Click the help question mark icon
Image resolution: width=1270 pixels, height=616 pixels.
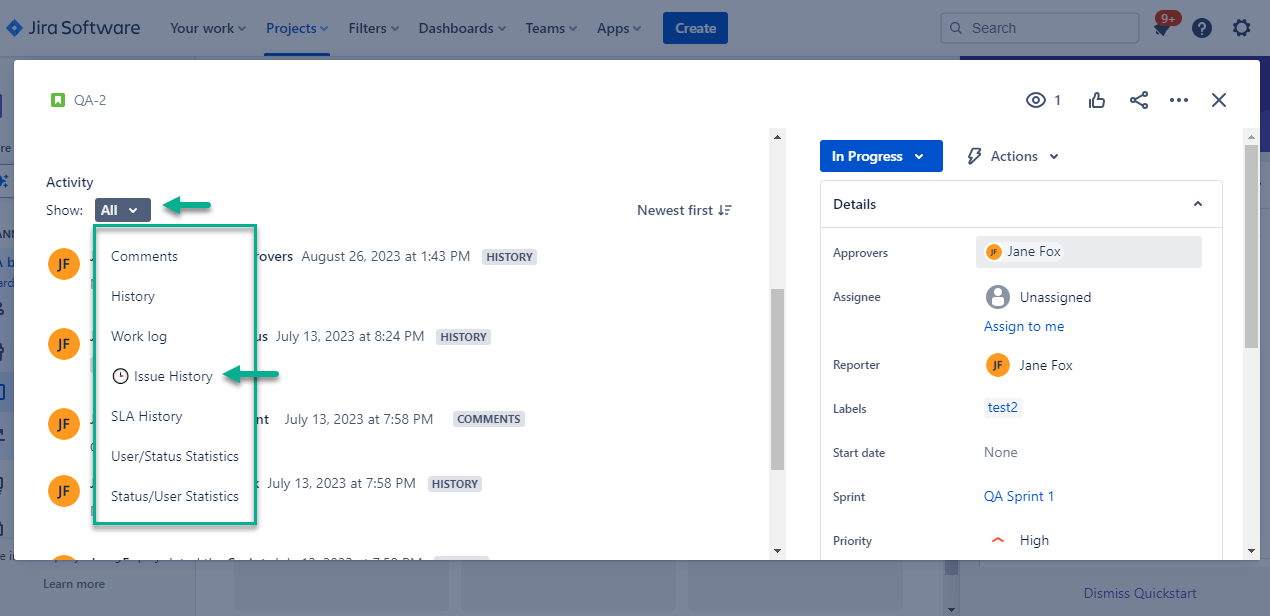(x=1202, y=28)
